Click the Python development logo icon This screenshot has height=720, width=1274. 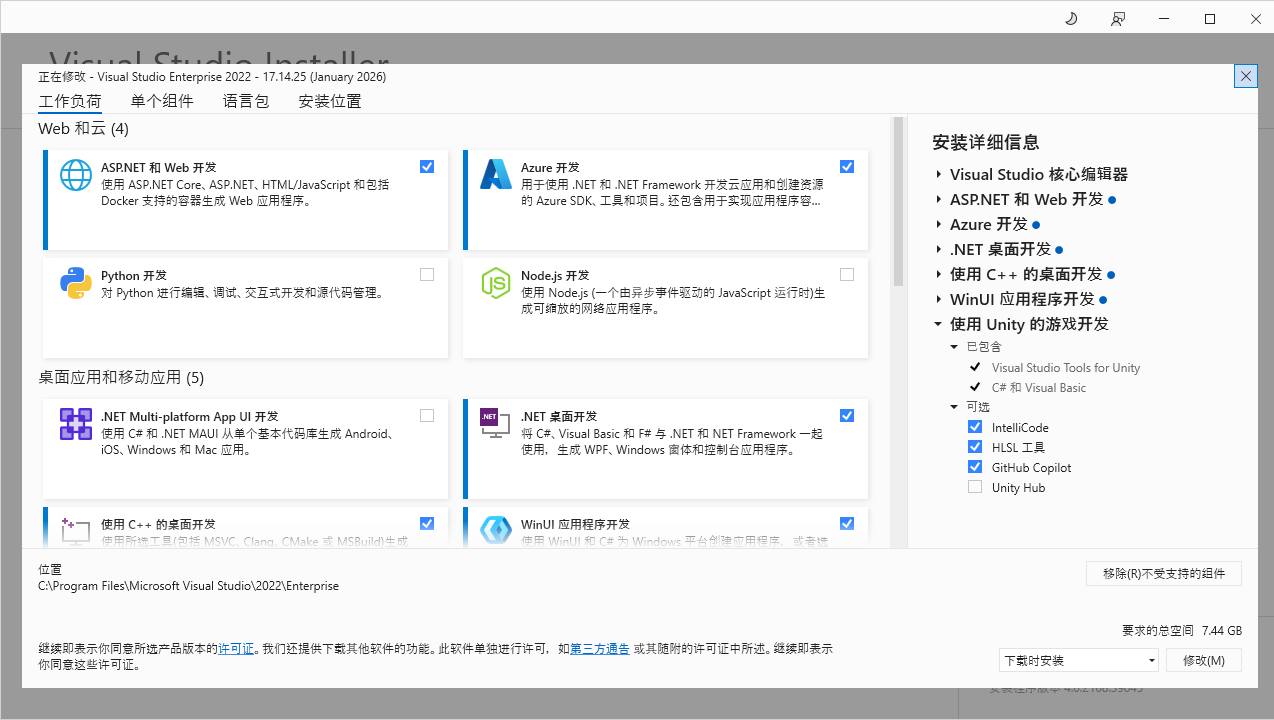(76, 284)
